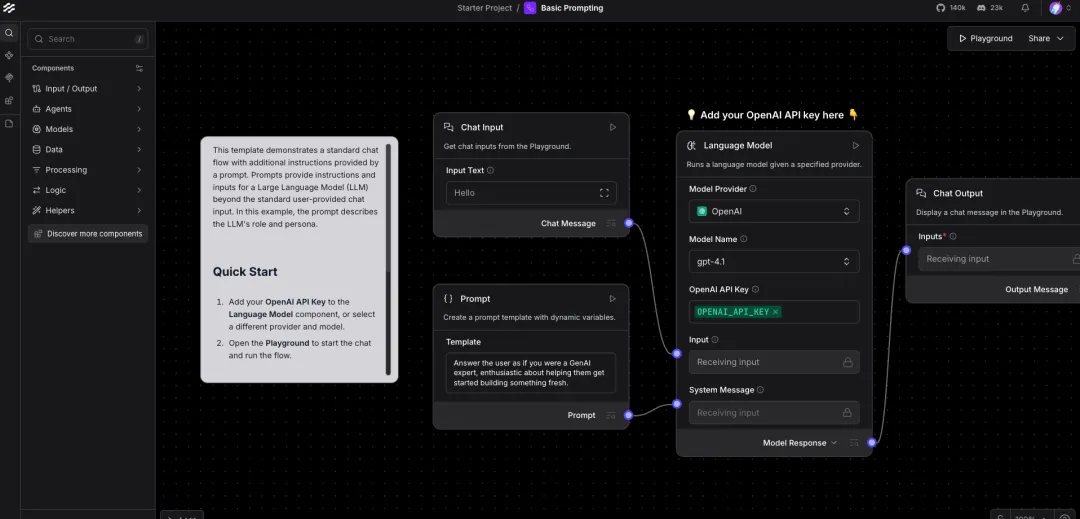Click the System Message input handle
The width and height of the screenshot is (1080, 519).
click(677, 404)
